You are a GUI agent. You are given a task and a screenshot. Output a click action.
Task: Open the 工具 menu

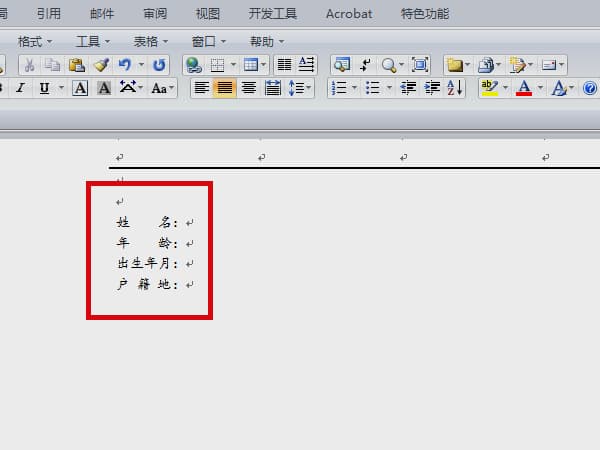tap(93, 41)
